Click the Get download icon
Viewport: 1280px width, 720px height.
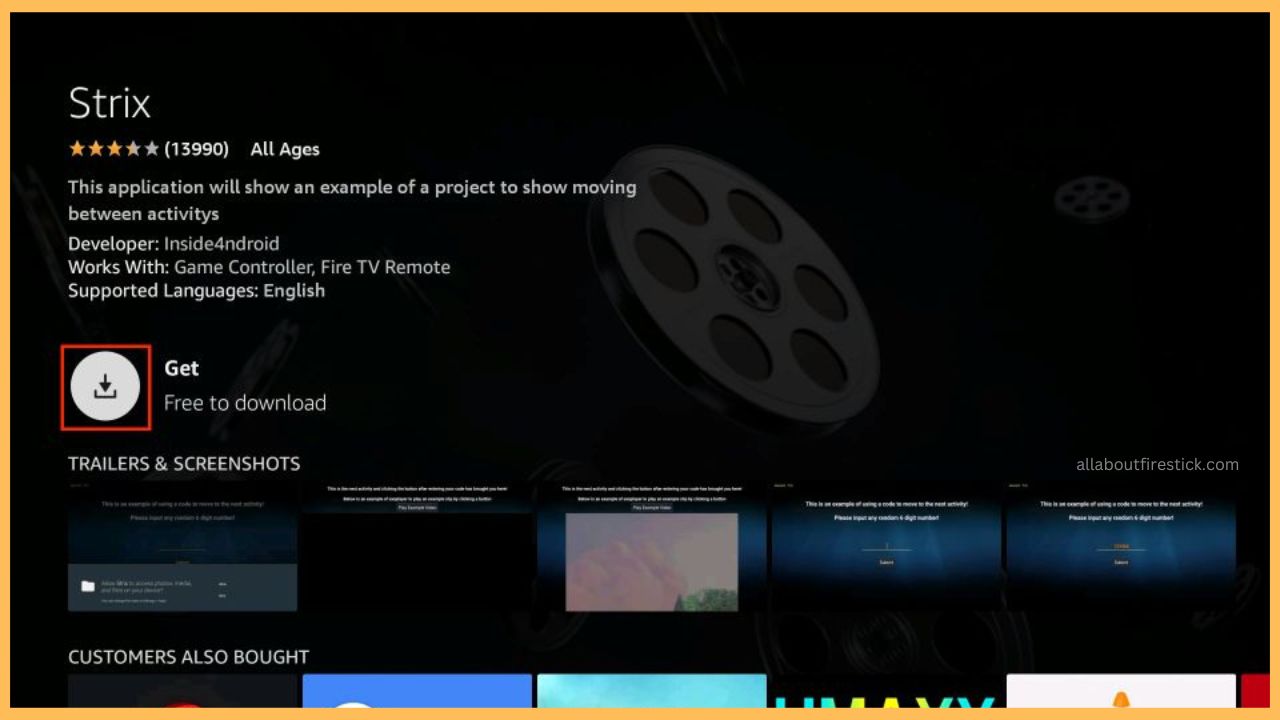pos(105,387)
